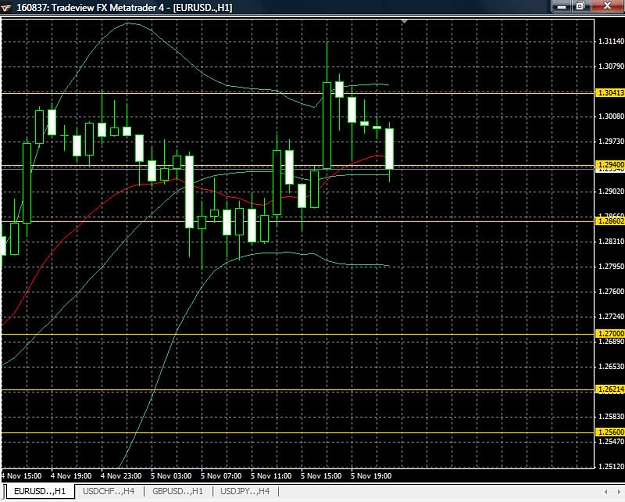The height and width of the screenshot is (502, 625).
Task: Click the 1.27950 price scale value
Action: tap(611, 266)
